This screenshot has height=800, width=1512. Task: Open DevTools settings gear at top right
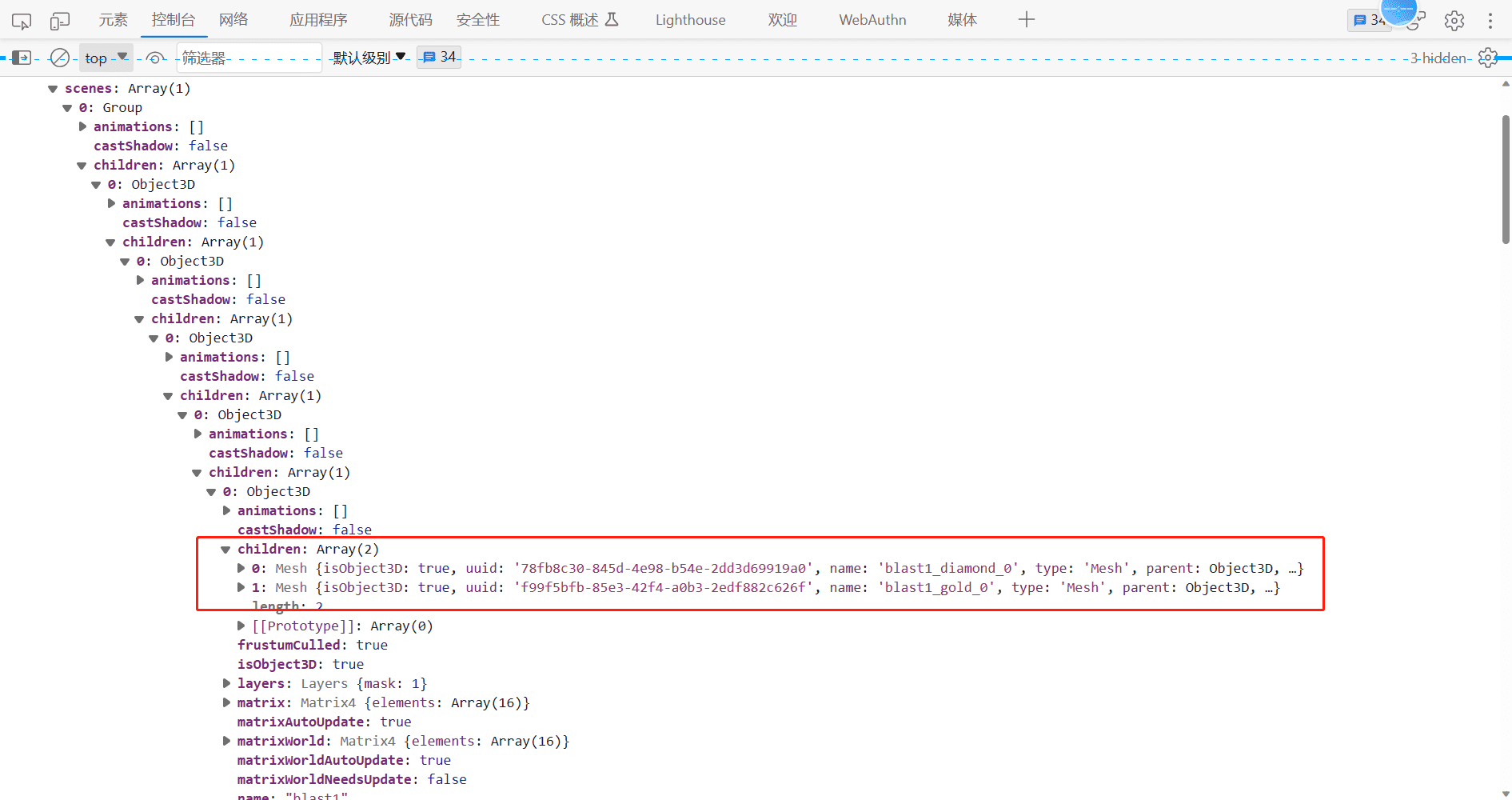point(1454,21)
